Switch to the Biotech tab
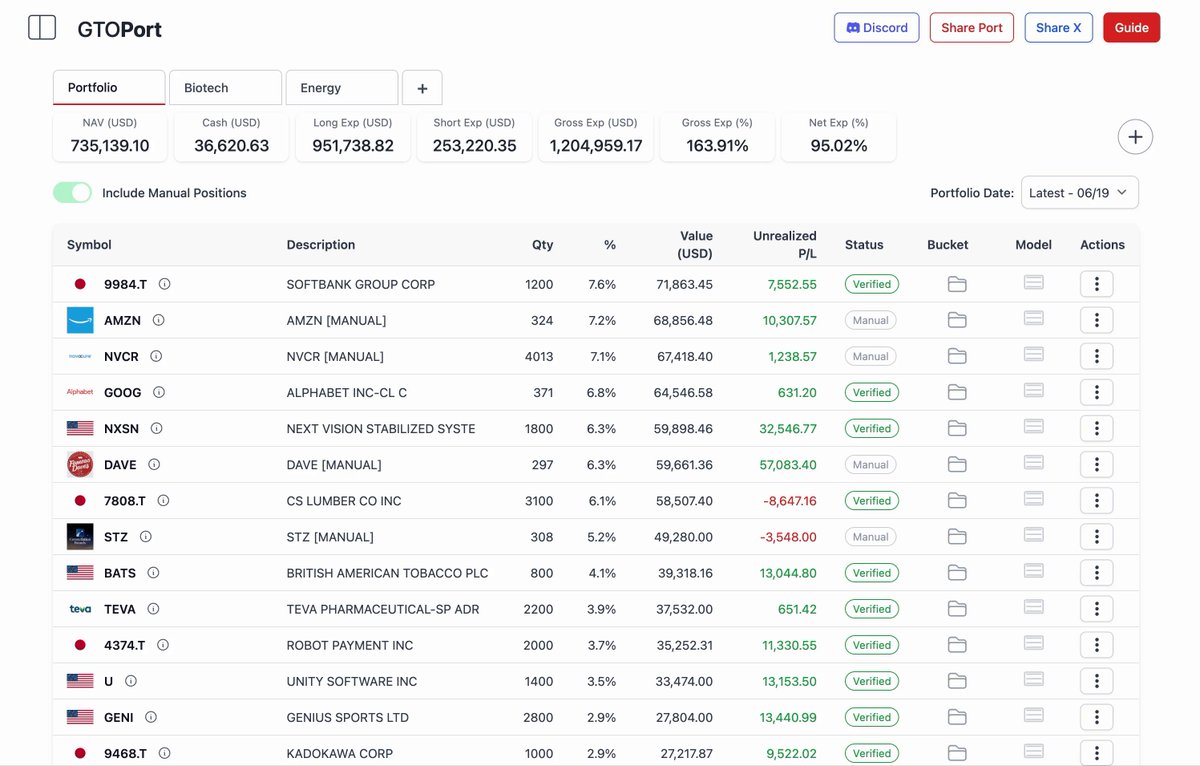The width and height of the screenshot is (1200, 766). [225, 88]
